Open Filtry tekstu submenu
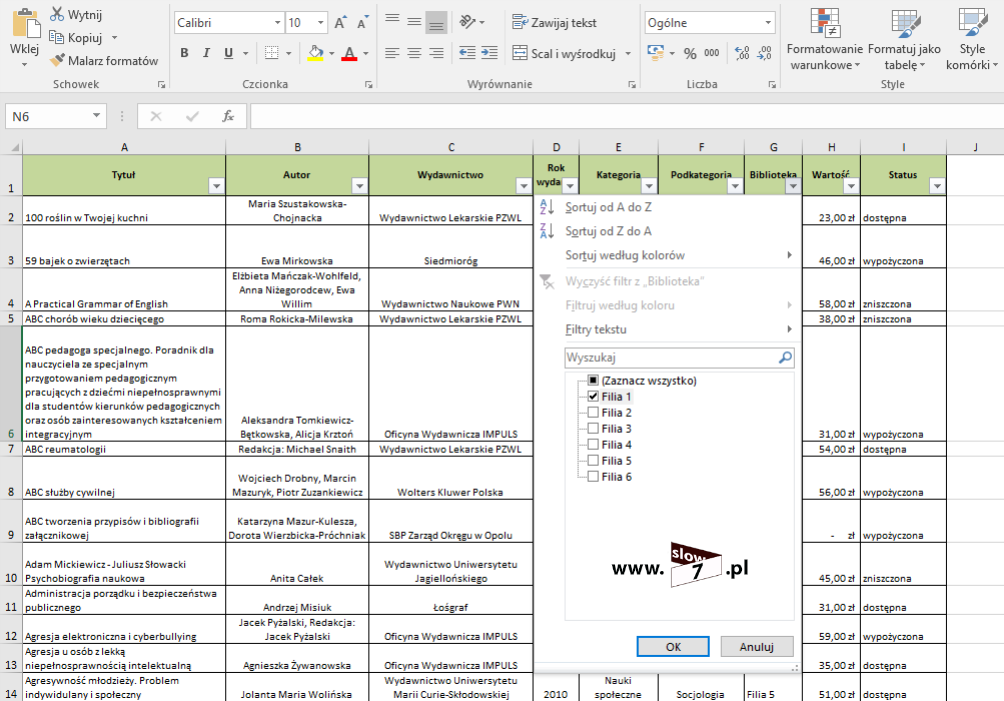1004x701 pixels. [x=667, y=330]
